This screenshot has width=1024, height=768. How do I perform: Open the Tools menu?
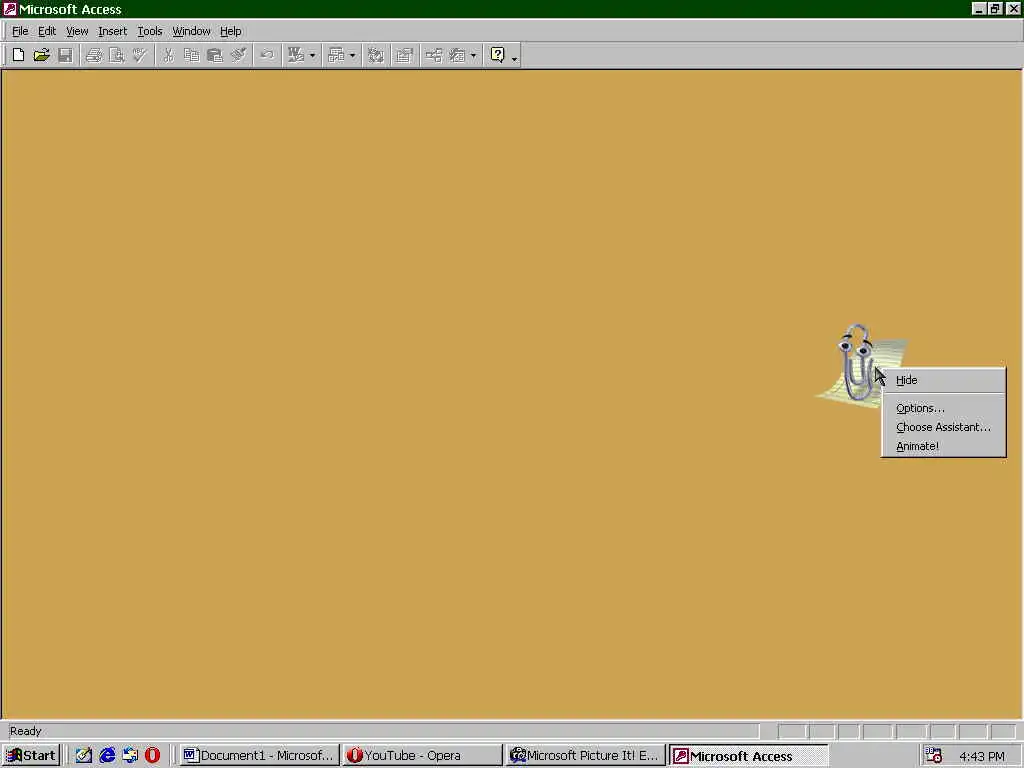(x=150, y=31)
